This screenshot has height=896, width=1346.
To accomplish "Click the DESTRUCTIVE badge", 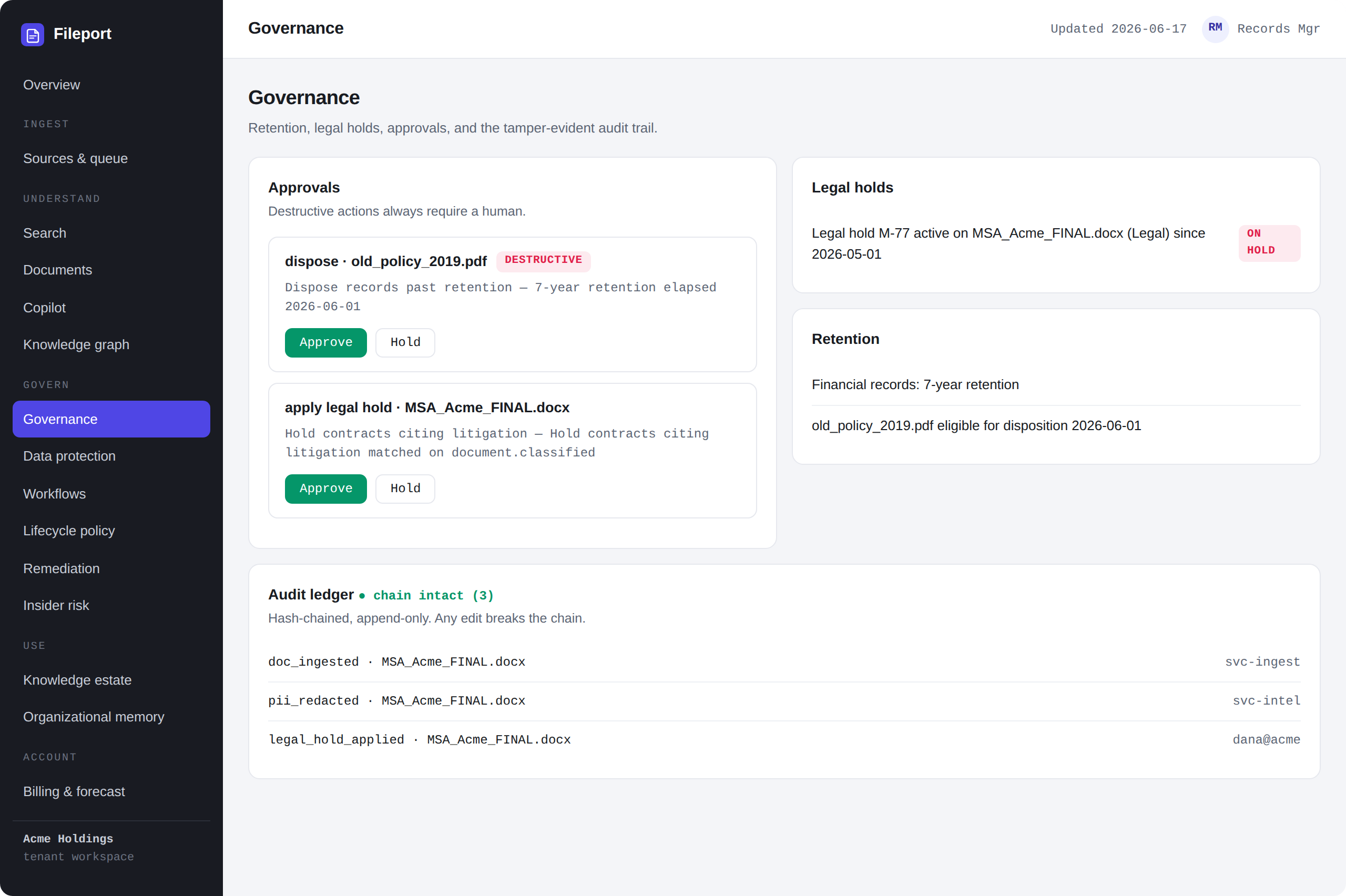I will pyautogui.click(x=543, y=261).
